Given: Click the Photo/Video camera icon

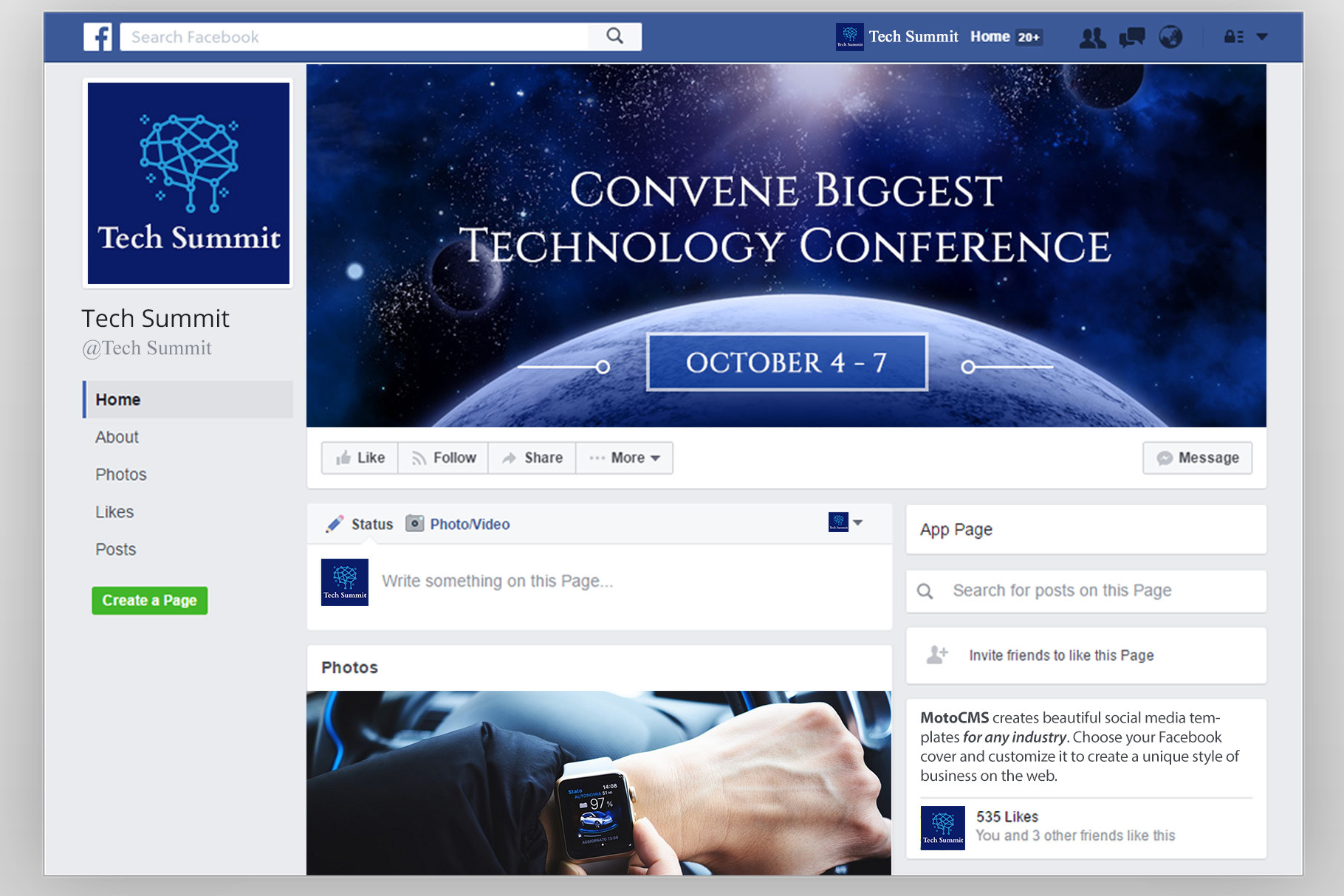Looking at the screenshot, I should tap(415, 523).
